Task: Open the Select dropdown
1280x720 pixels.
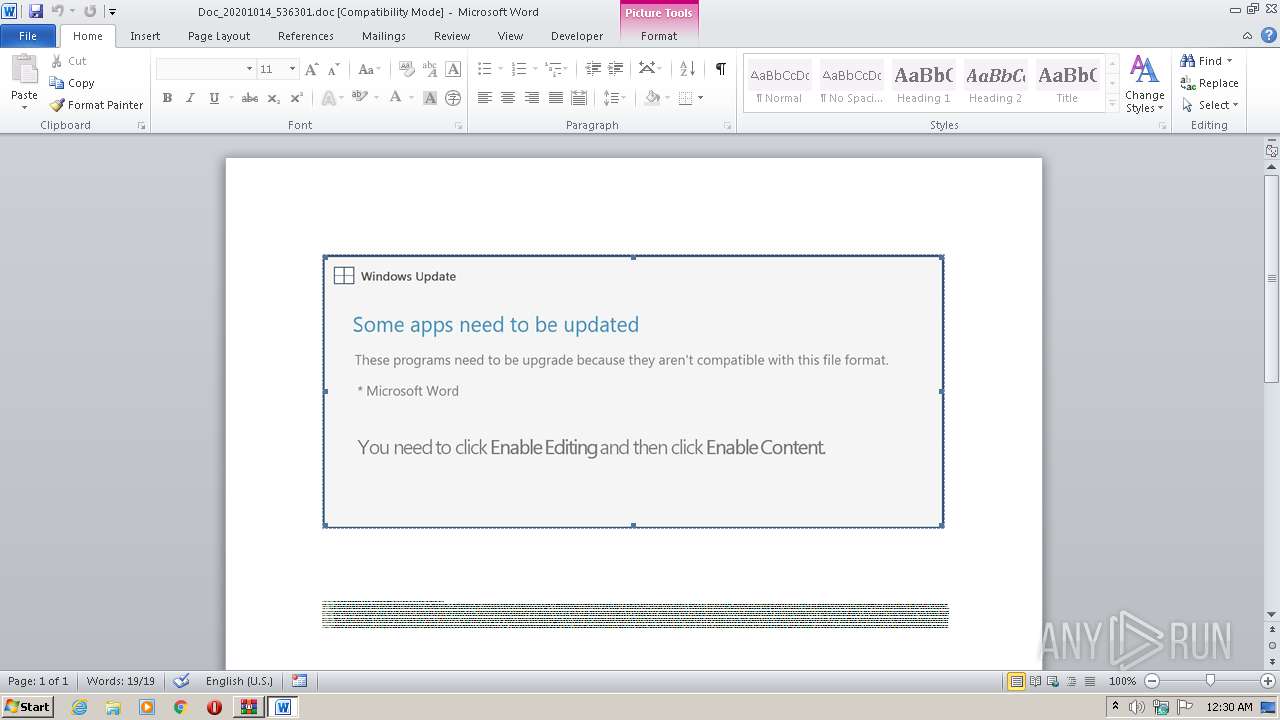Action: 1210,105
